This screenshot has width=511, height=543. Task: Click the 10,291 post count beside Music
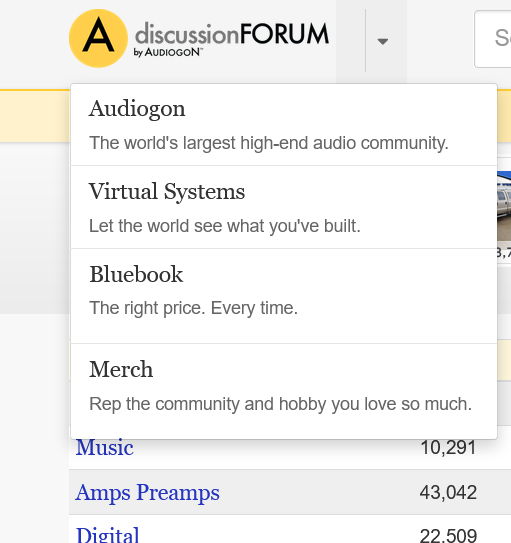(449, 447)
